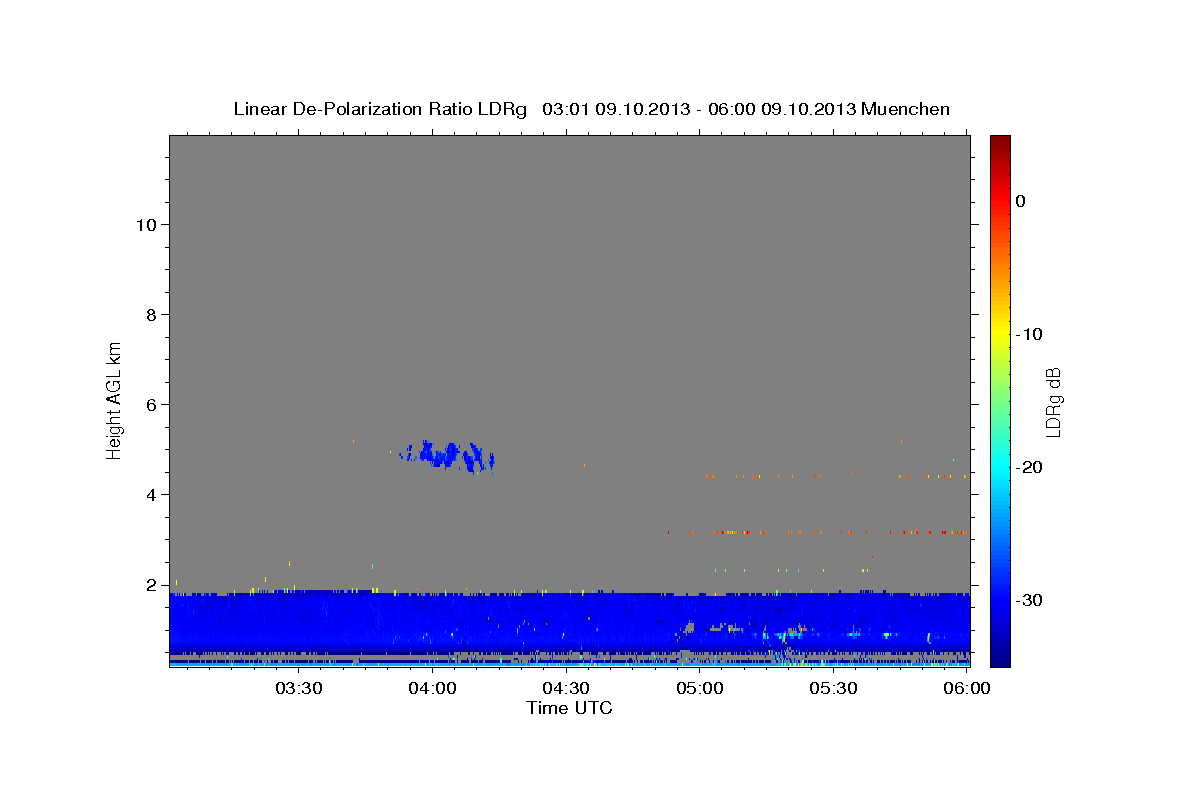Viewport: 1200px width, 800px height.
Task: Click the blue boundary layer below 2 km
Action: click(569, 622)
